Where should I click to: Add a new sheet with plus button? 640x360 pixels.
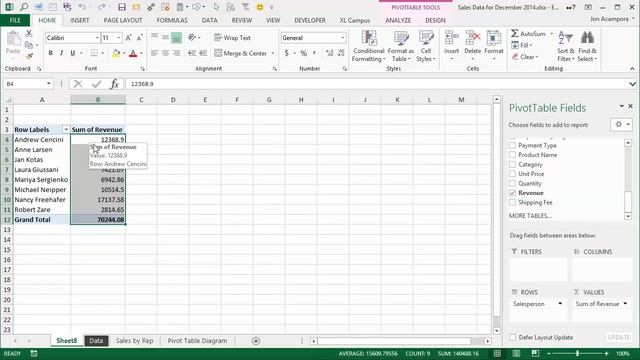[256, 340]
